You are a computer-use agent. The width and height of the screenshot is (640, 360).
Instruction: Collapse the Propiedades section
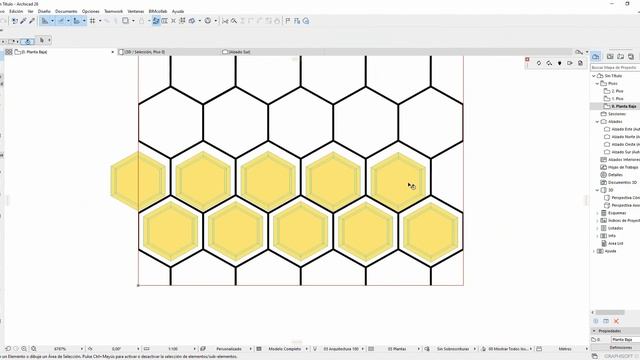(x=594, y=331)
